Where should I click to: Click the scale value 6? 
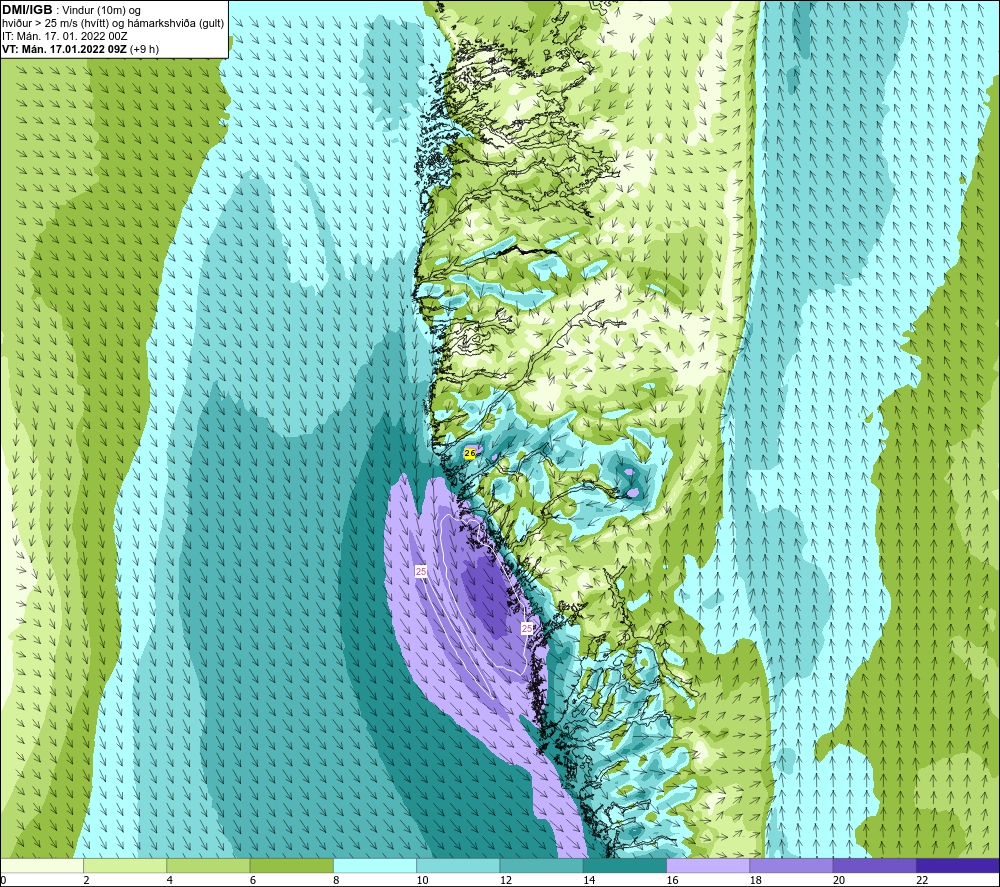253,880
